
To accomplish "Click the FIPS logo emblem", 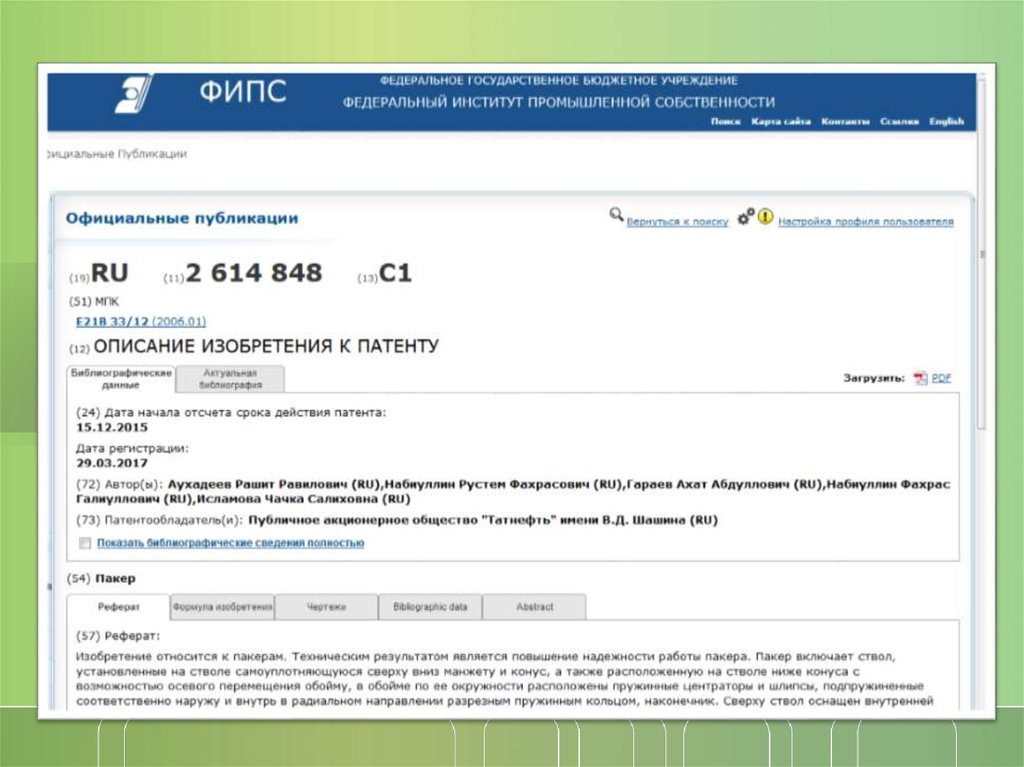I will click(134, 93).
